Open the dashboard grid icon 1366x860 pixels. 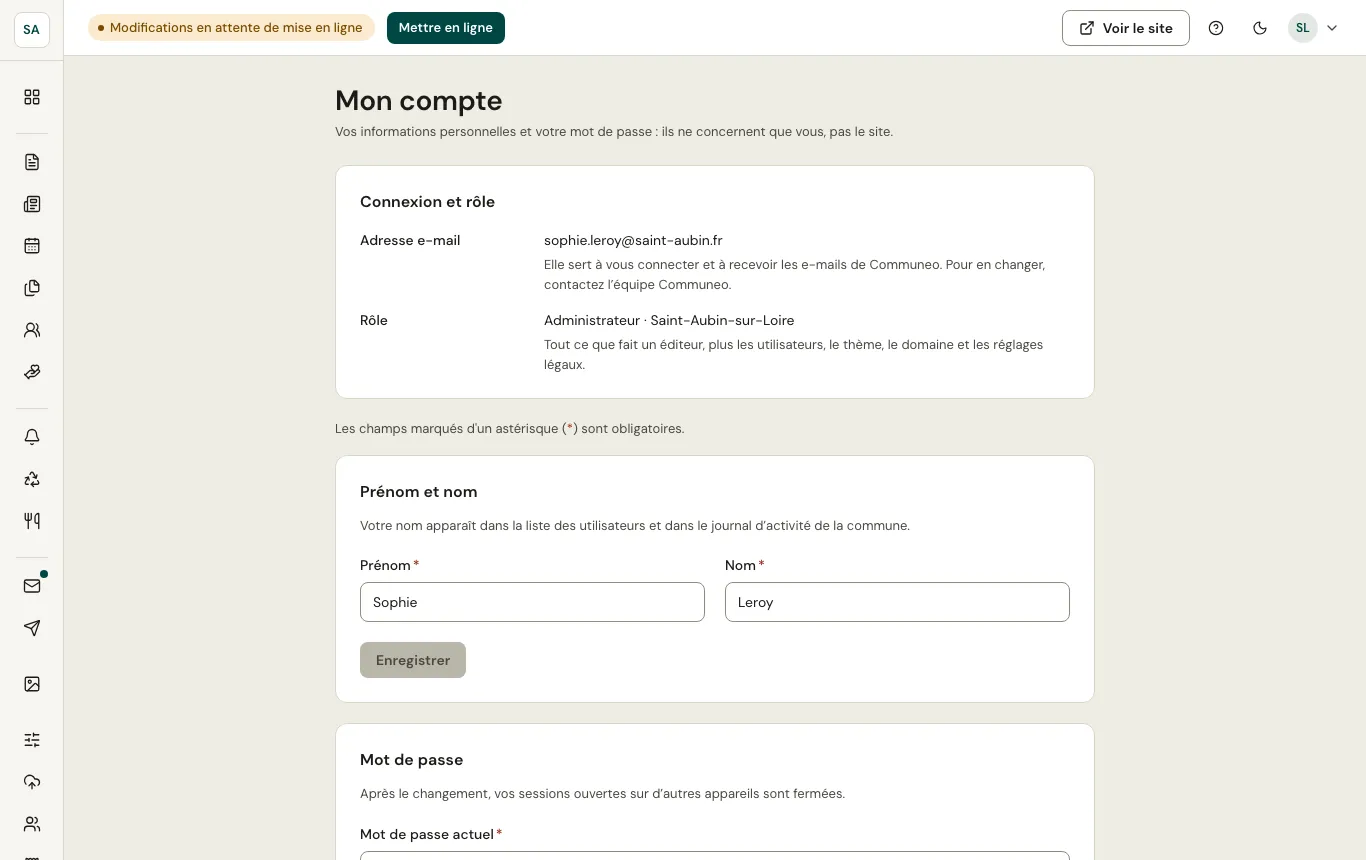pyautogui.click(x=32, y=97)
